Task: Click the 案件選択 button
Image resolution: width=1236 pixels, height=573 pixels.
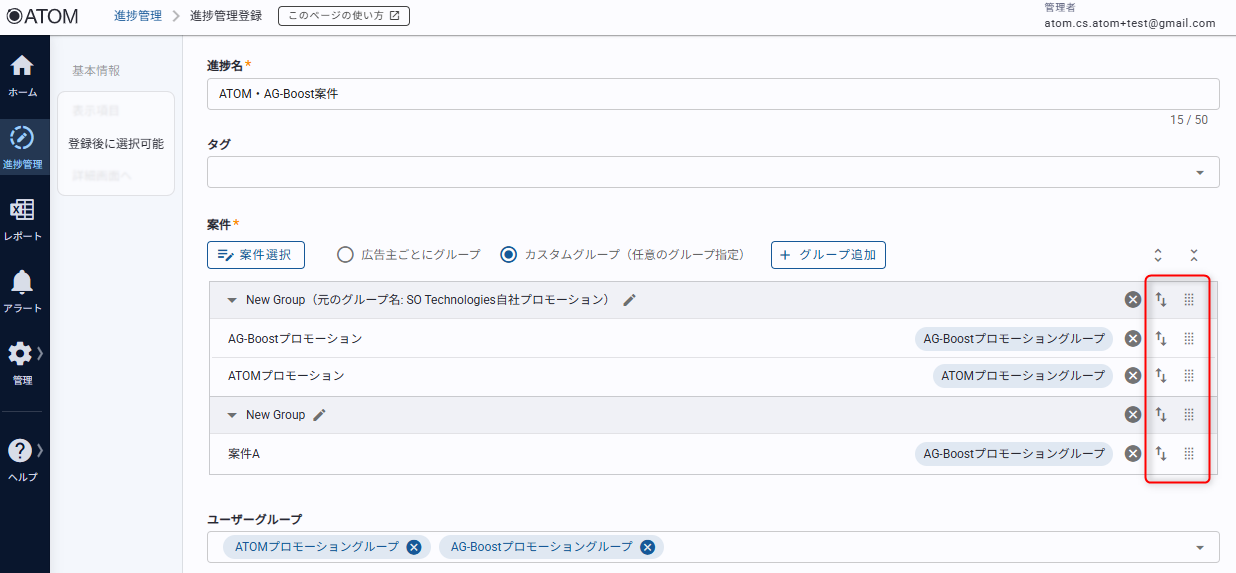Action: pyautogui.click(x=256, y=255)
